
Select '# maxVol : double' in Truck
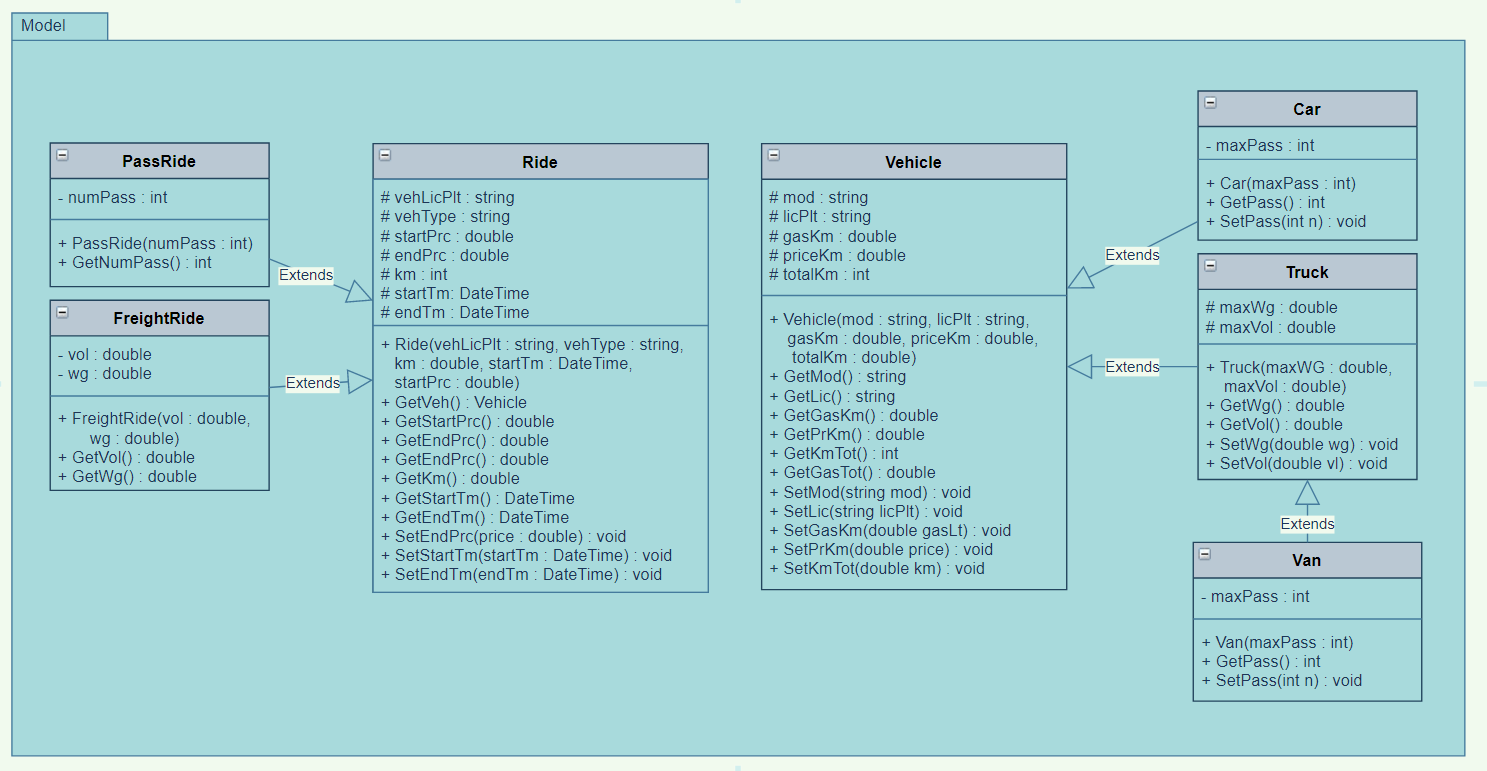(1270, 327)
